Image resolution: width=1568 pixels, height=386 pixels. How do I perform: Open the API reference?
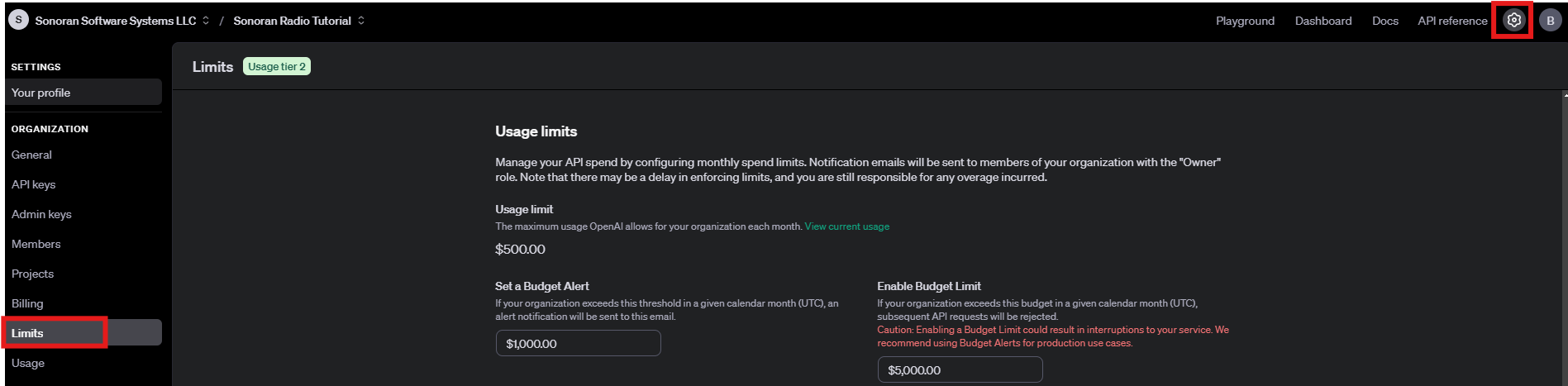1452,21
